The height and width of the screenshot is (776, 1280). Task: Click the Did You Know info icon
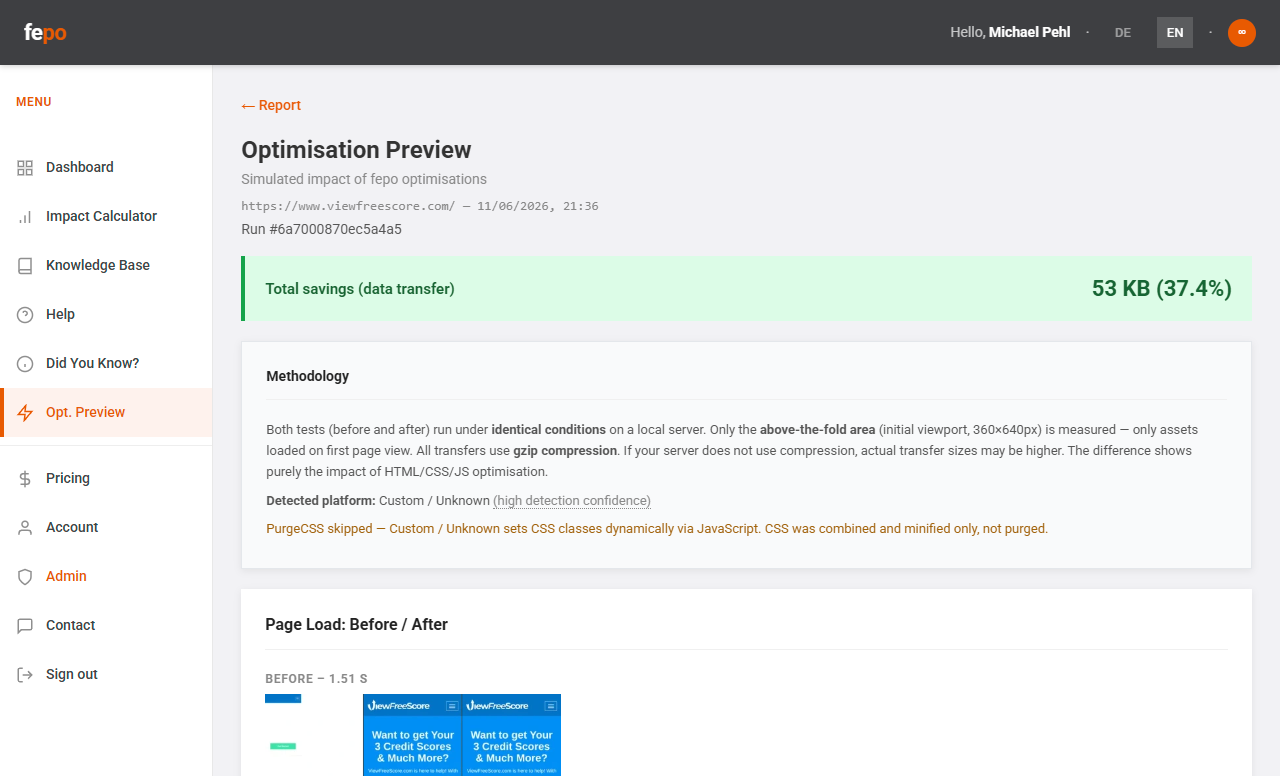point(25,363)
